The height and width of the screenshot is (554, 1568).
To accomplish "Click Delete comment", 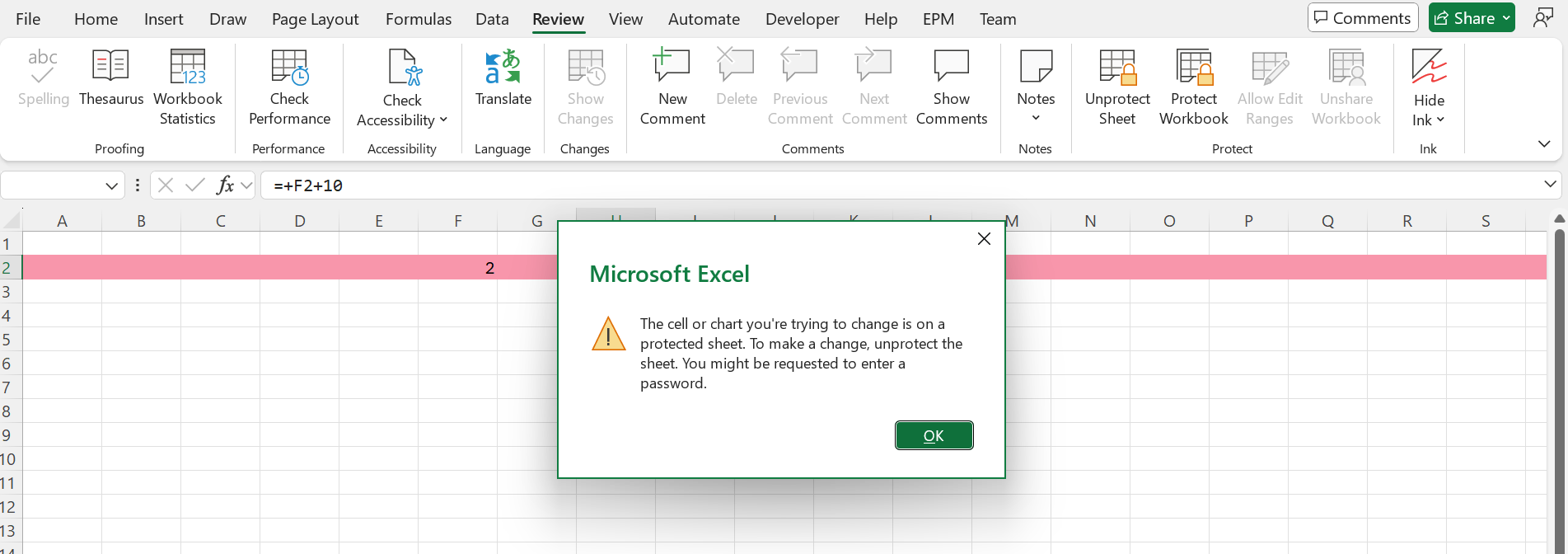I will [736, 78].
